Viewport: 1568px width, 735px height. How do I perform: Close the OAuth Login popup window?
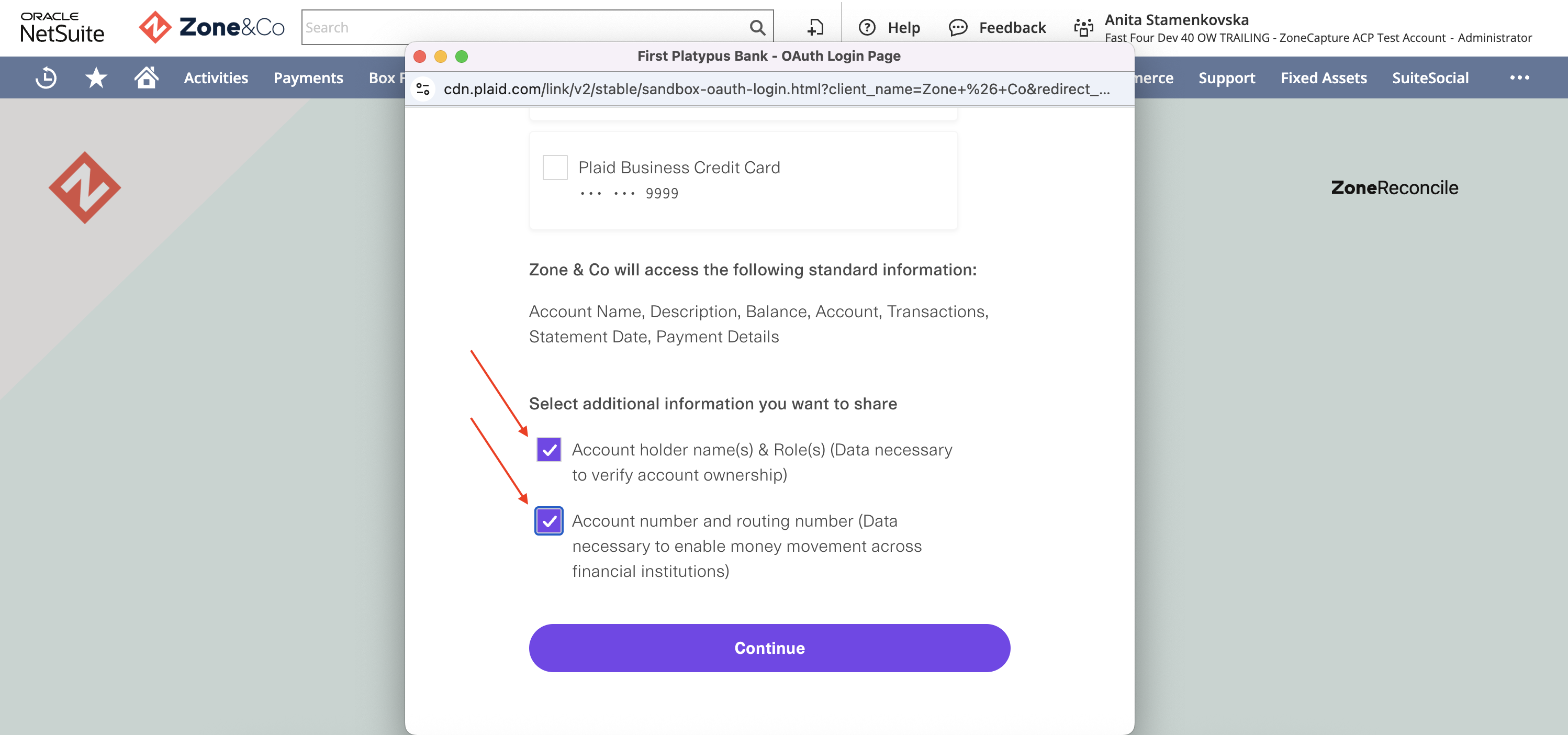pos(419,56)
